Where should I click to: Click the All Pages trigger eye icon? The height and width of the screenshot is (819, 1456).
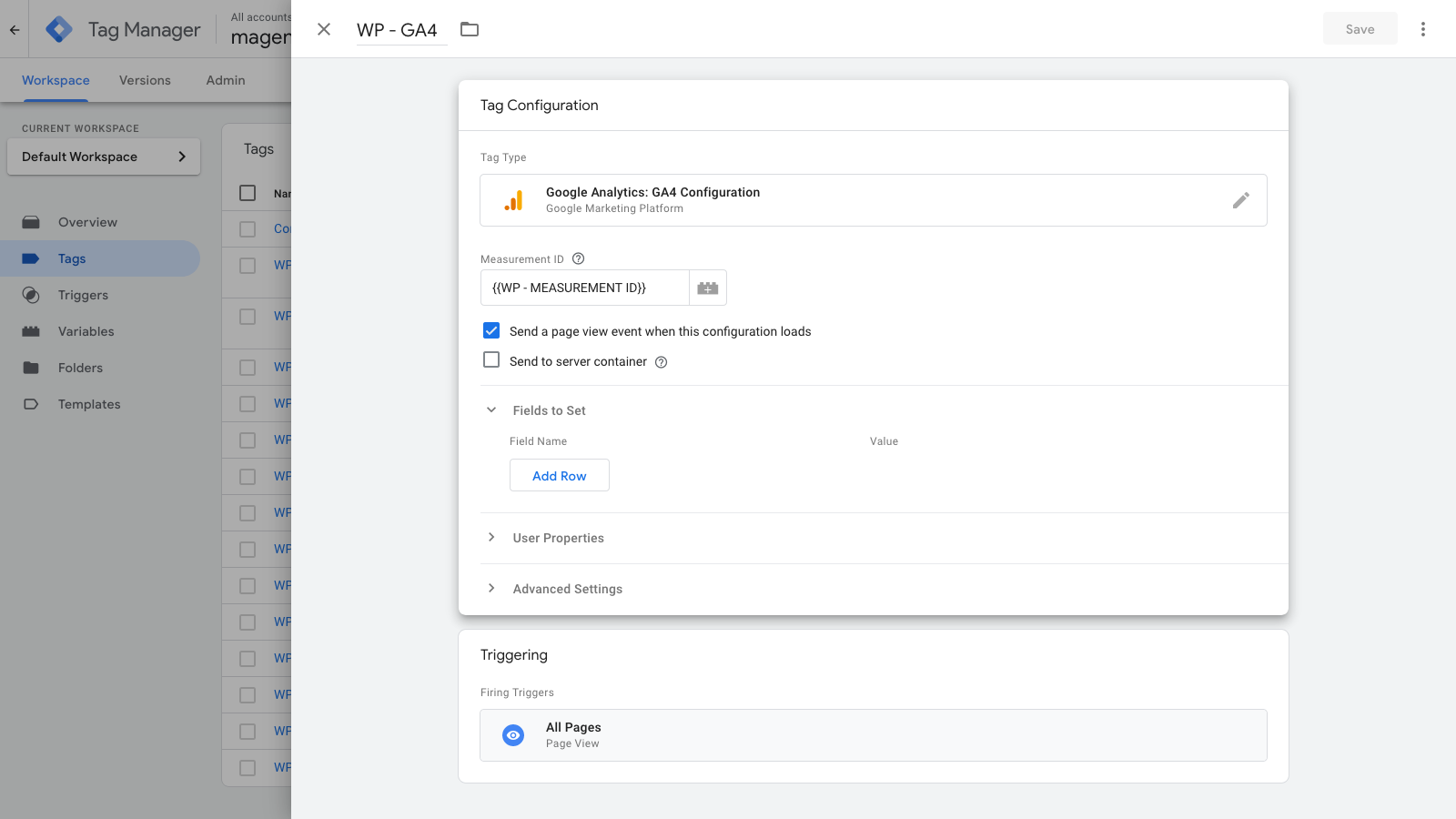coord(513,735)
